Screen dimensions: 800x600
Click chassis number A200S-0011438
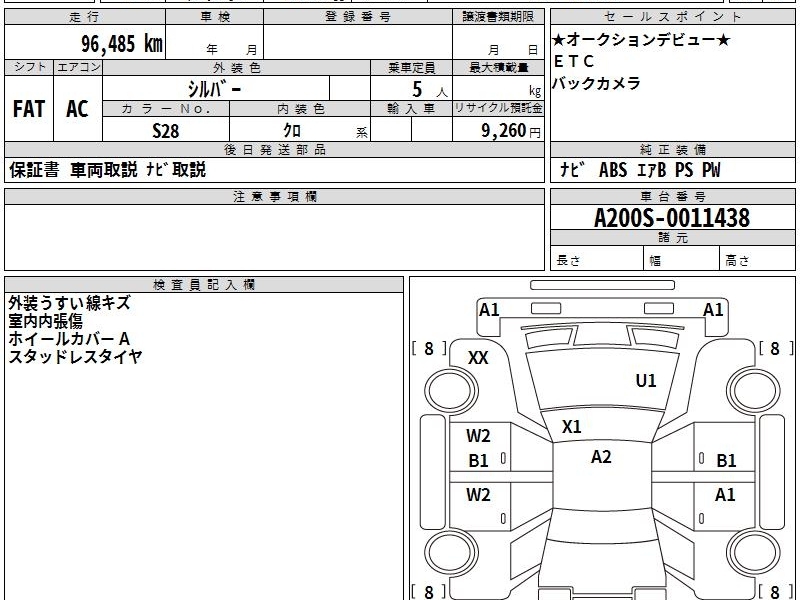click(672, 218)
